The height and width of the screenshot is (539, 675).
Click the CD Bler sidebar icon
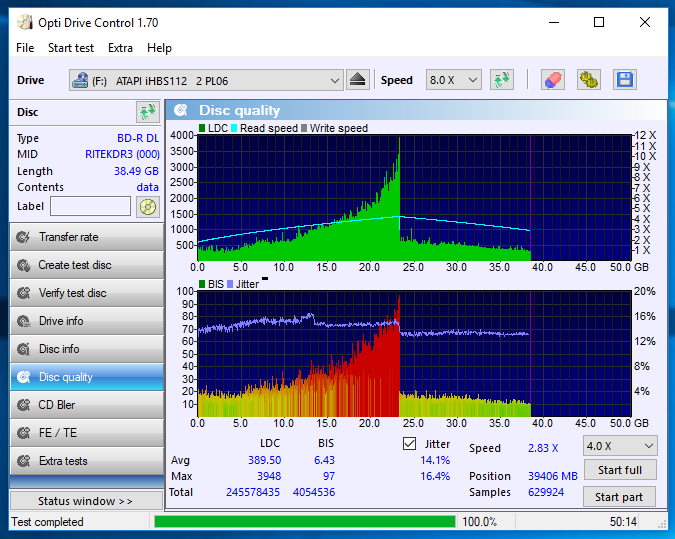pyautogui.click(x=23, y=405)
